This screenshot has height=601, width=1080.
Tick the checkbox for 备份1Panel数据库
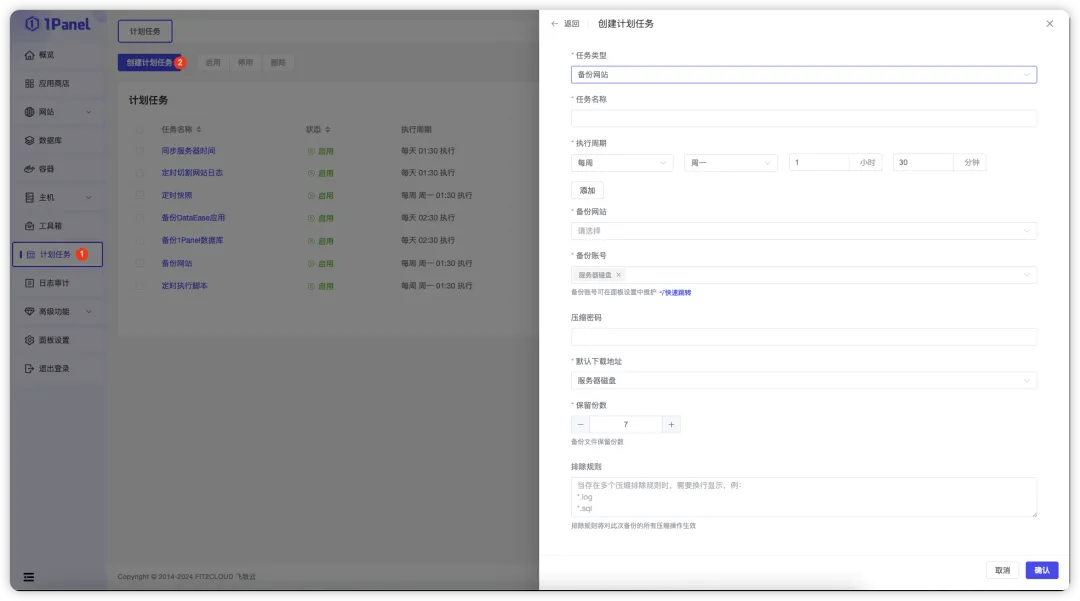tap(140, 240)
